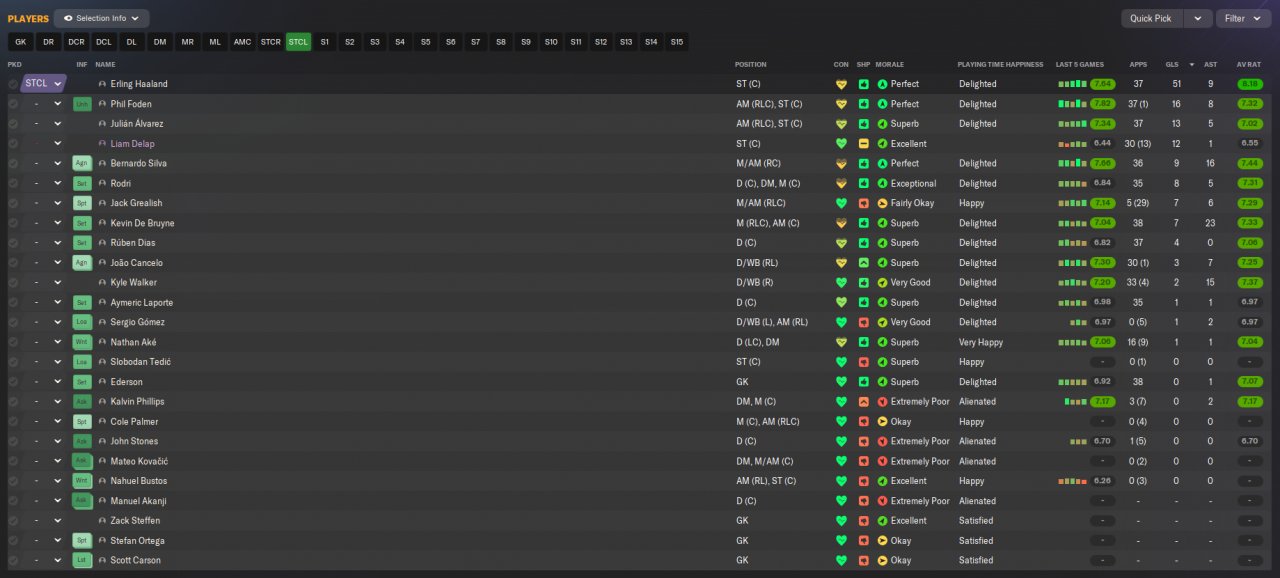Click the eye icon in Selection Info

pos(68,18)
